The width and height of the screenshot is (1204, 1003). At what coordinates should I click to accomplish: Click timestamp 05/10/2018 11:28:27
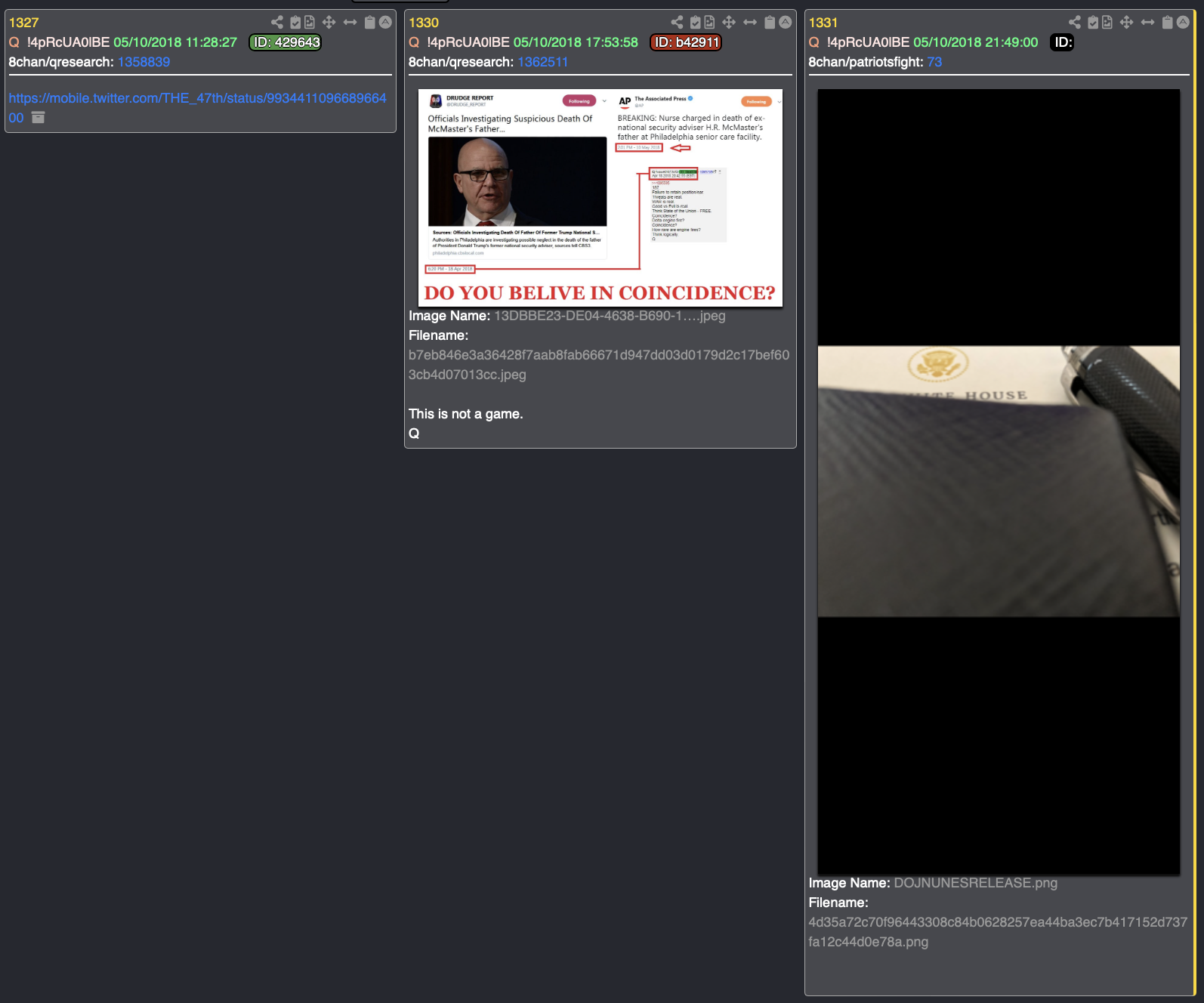(x=175, y=42)
